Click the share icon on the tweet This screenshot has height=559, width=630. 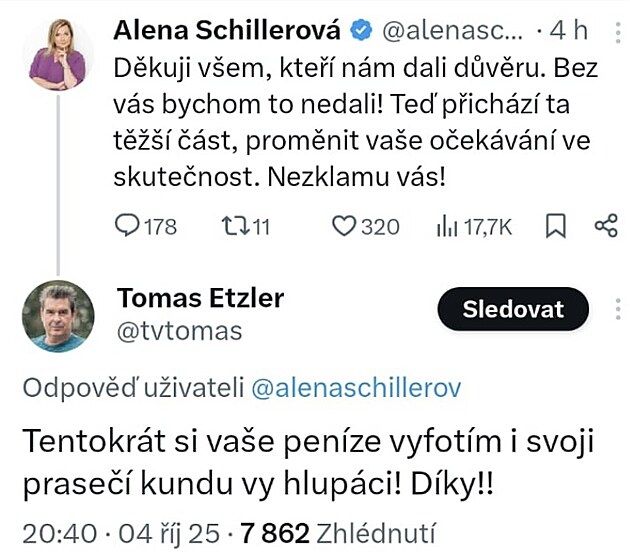click(605, 227)
